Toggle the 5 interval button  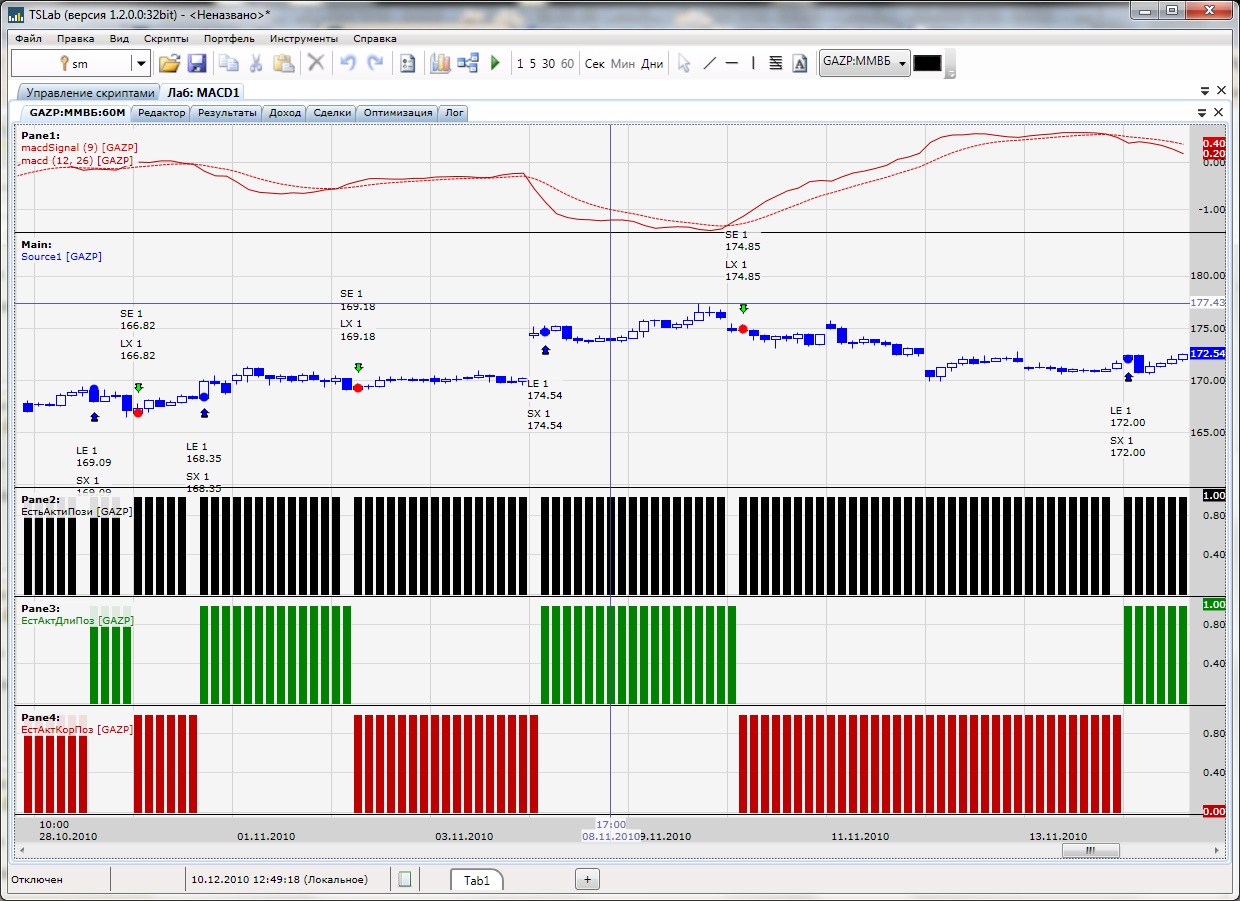(x=532, y=64)
